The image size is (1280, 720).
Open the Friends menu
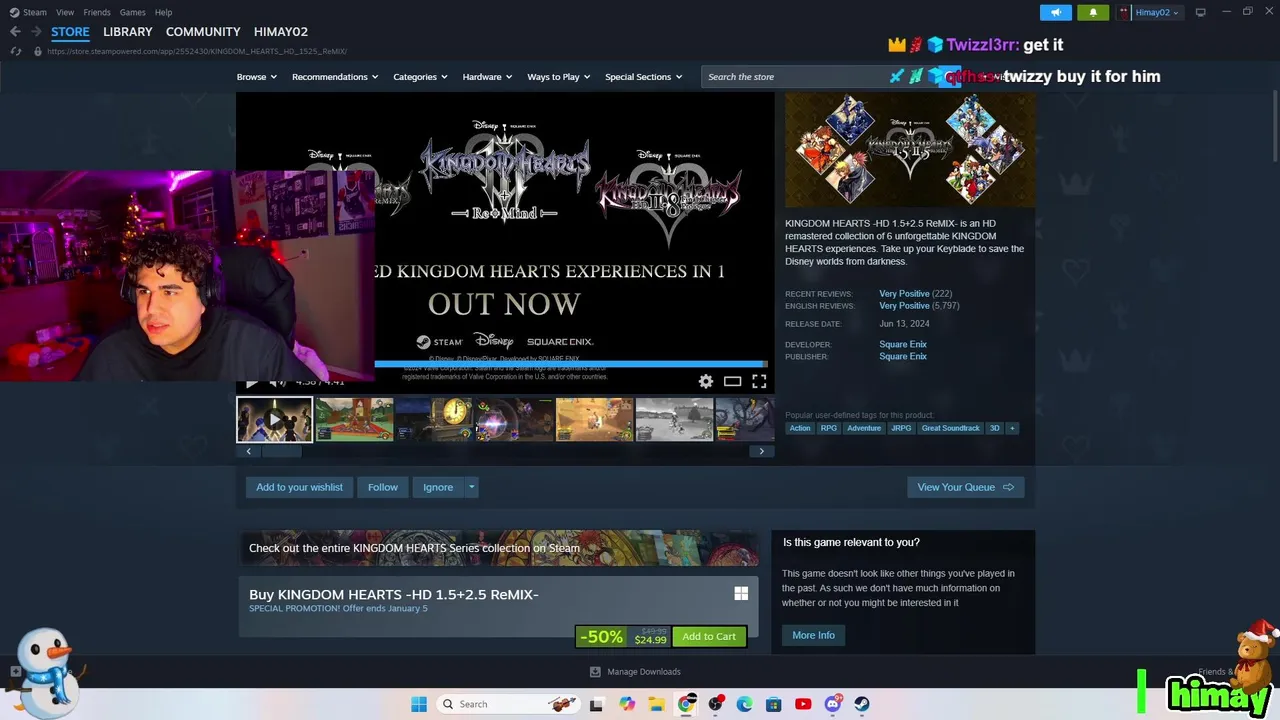97,12
